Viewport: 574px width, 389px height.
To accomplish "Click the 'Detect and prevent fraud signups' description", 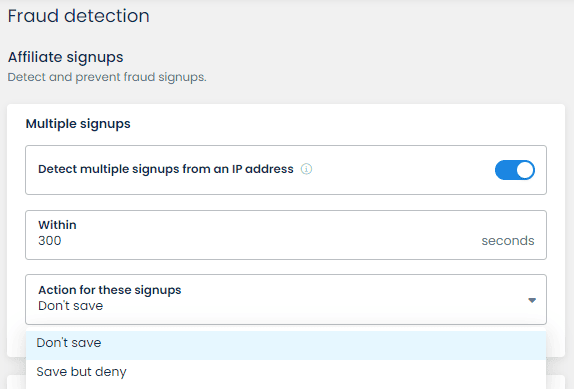I will pyautogui.click(x=107, y=77).
